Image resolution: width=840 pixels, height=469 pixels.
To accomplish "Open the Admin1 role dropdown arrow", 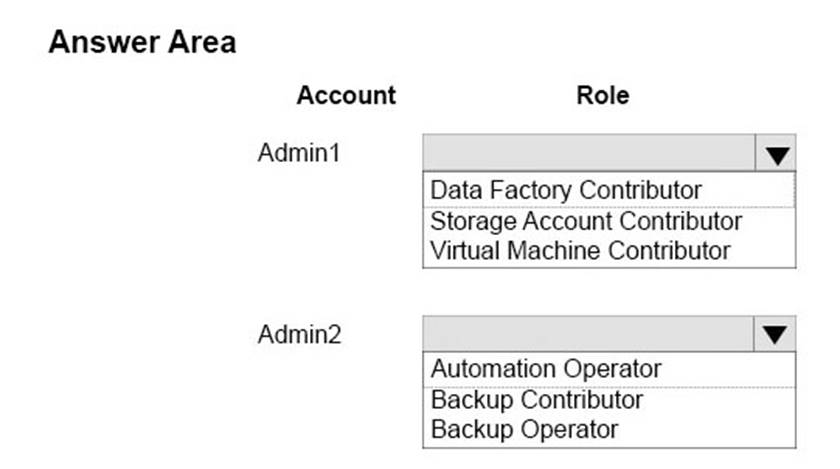I will tap(778, 154).
